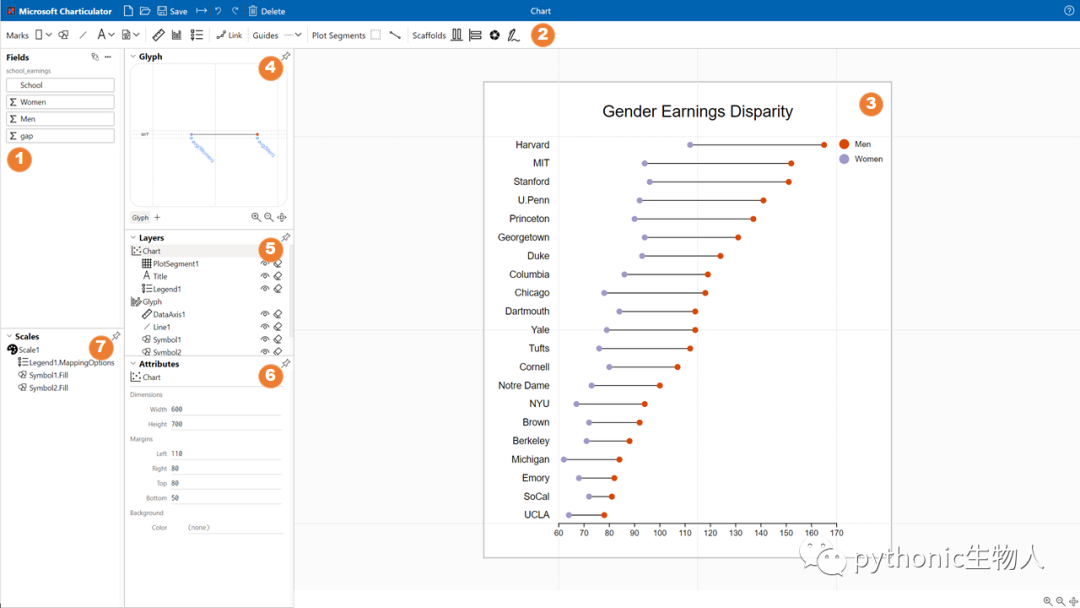1080x608 pixels.
Task: Open the export chart option
Action: pyautogui.click(x=201, y=11)
